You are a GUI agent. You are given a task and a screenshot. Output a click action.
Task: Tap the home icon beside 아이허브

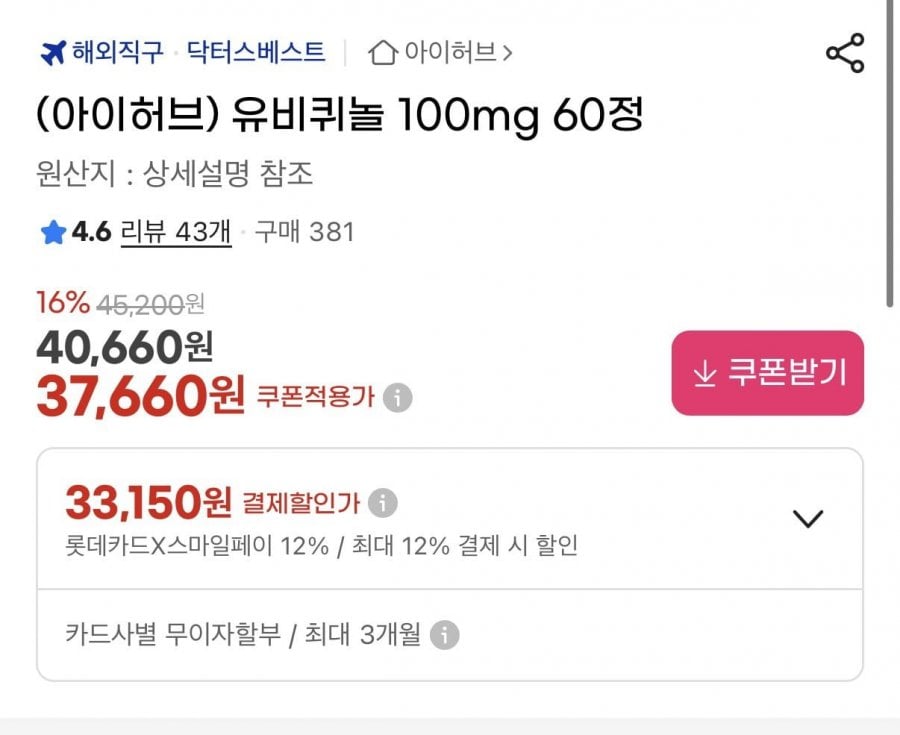coord(382,52)
